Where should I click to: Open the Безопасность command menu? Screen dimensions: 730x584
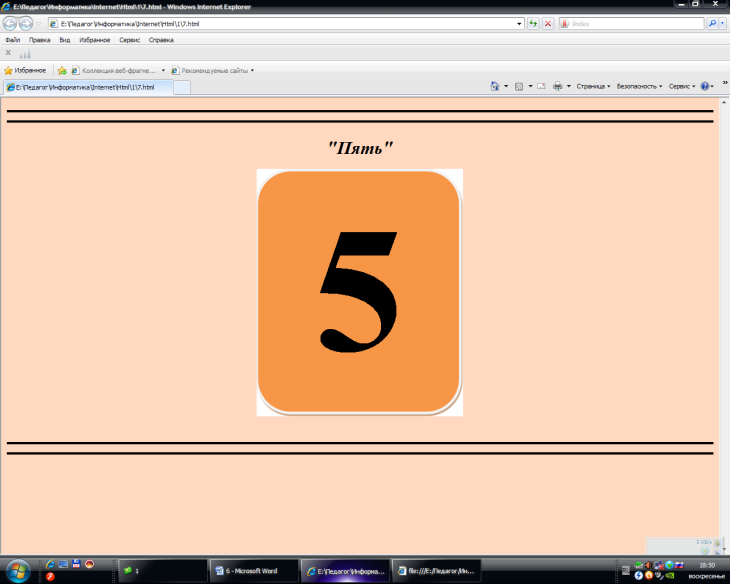tap(639, 86)
